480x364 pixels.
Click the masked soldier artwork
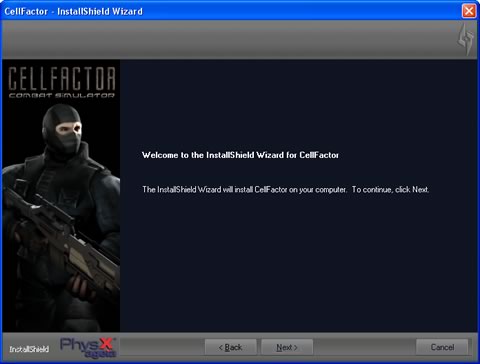click(x=61, y=217)
